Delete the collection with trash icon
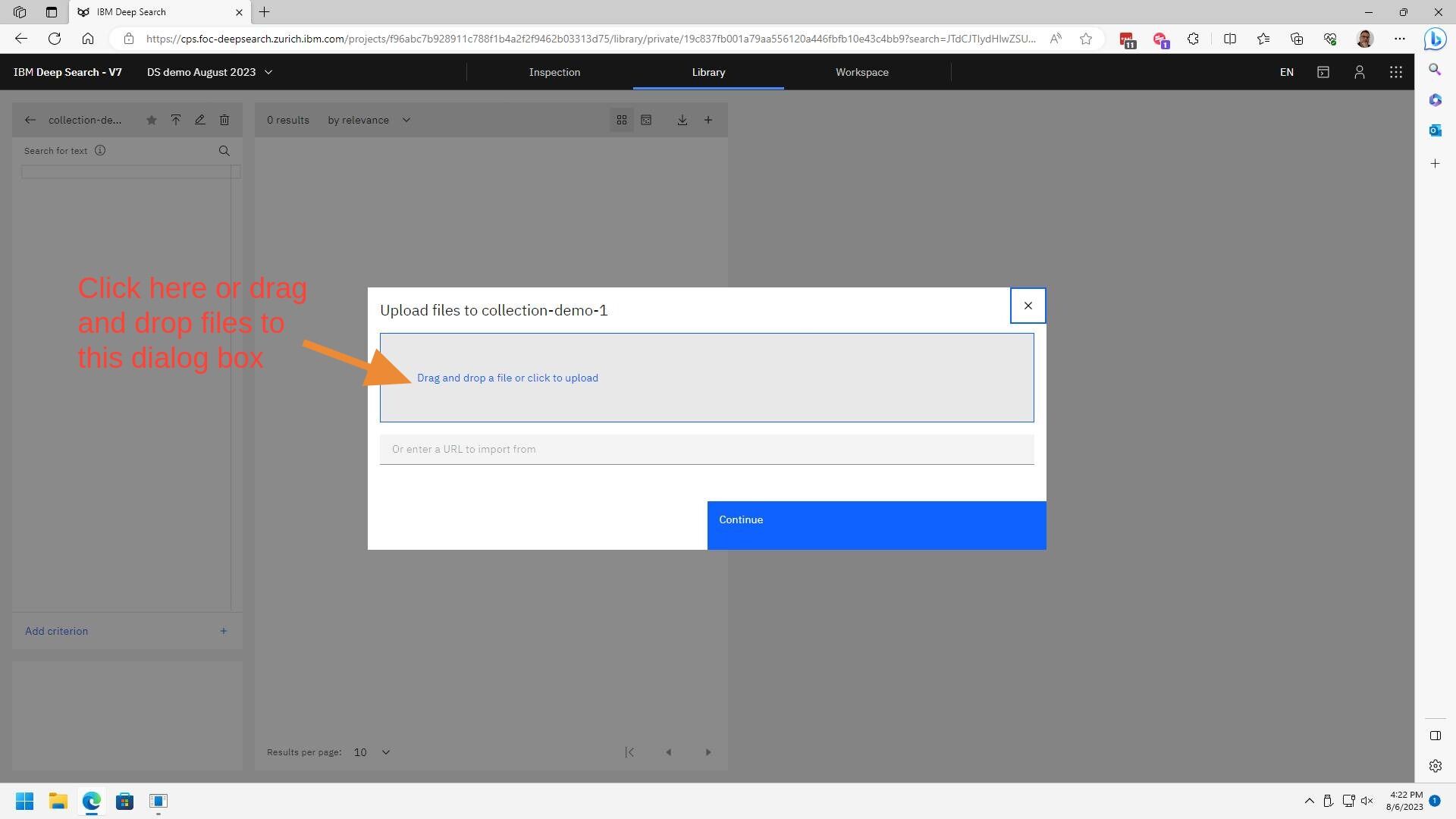1456x819 pixels. pos(224,120)
